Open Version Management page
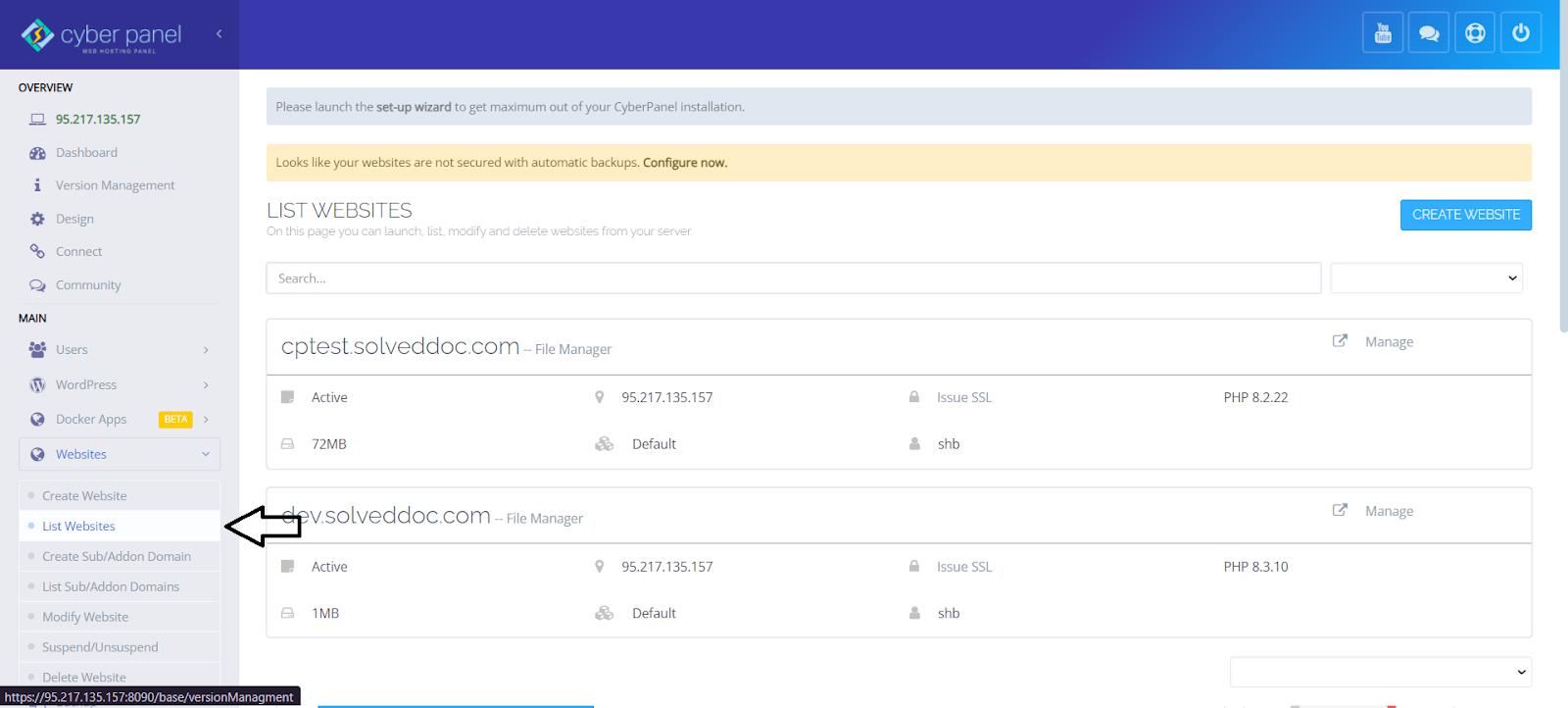1568x708 pixels. pyautogui.click(x=115, y=185)
